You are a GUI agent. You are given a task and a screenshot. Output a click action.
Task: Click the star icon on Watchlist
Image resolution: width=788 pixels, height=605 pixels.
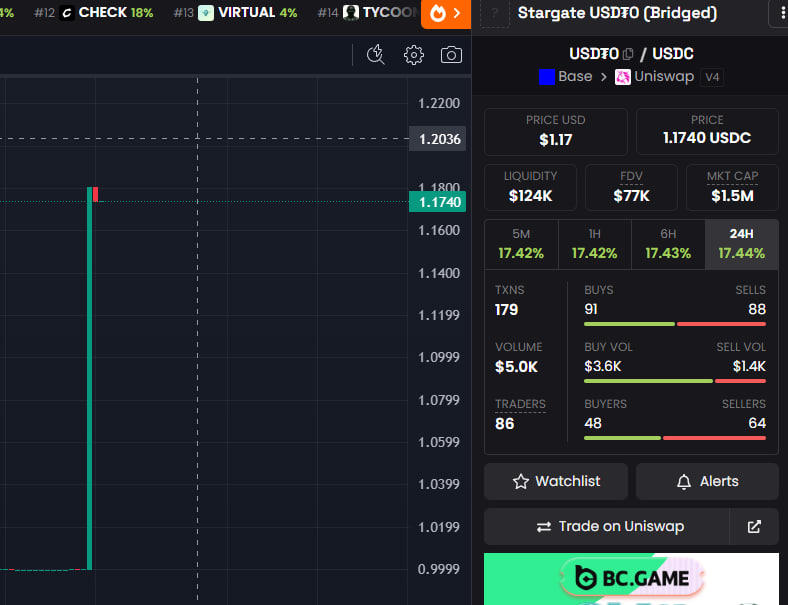coord(521,481)
